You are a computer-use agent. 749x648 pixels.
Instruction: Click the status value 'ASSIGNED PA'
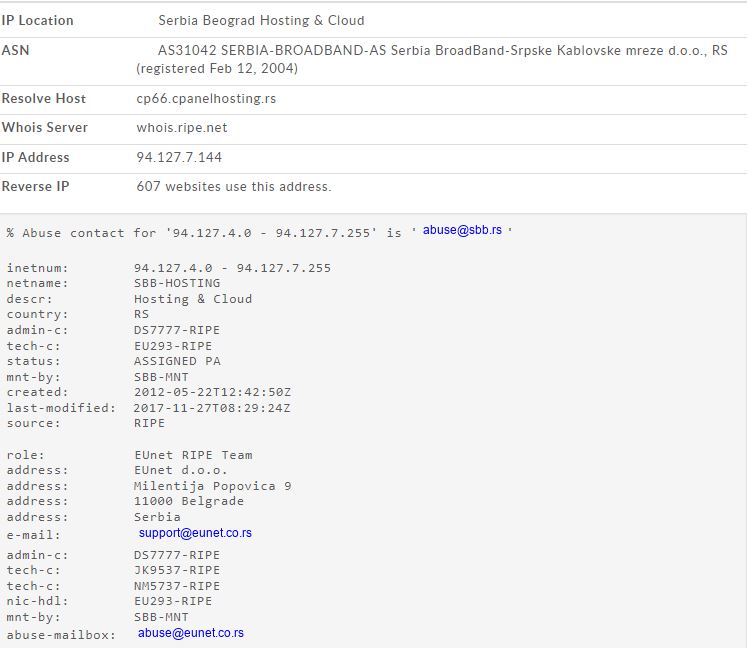[177, 361]
